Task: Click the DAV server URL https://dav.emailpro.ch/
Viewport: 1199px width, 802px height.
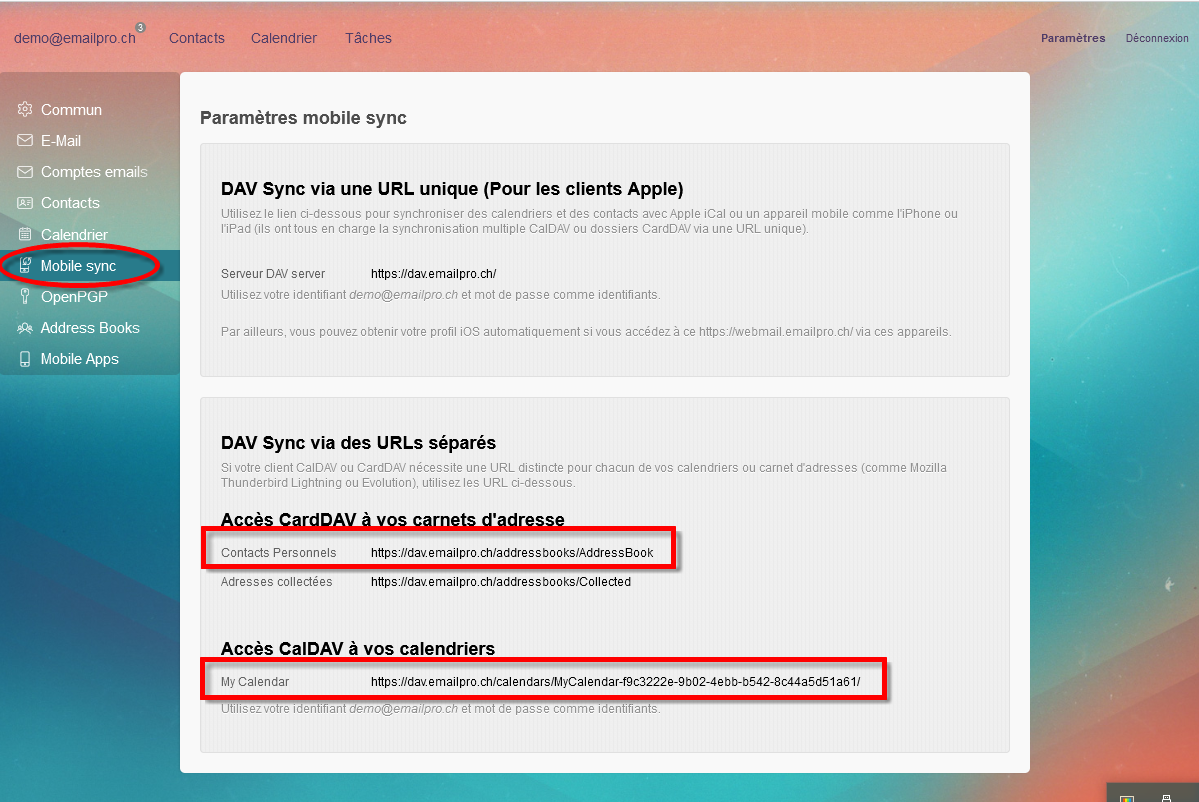Action: point(434,274)
